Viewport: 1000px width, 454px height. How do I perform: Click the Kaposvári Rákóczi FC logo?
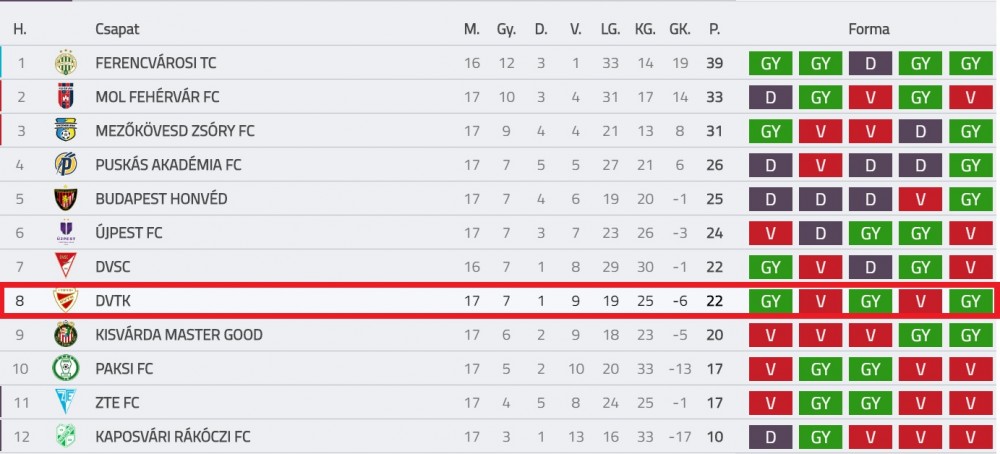[x=65, y=436]
